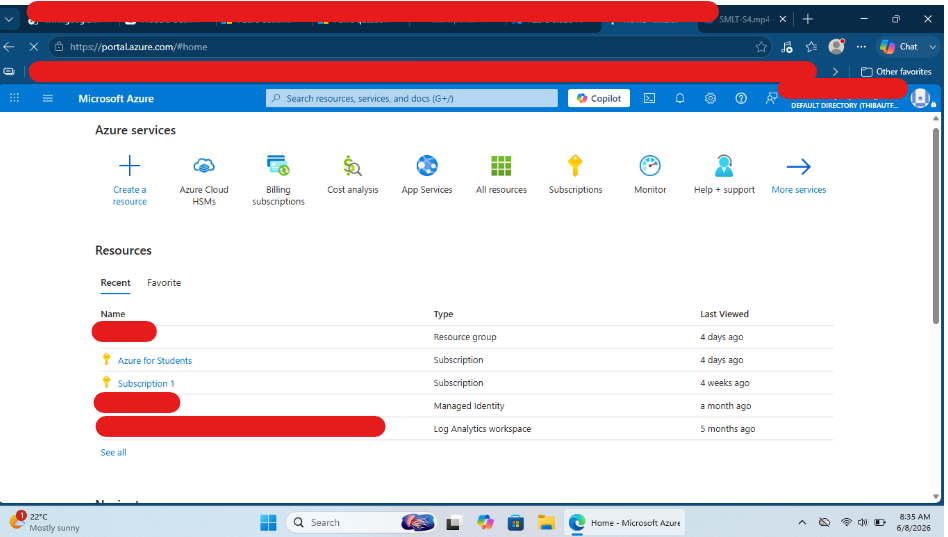This screenshot has width=948, height=537.
Task: Open the Subscription 1 link
Action: pyautogui.click(x=146, y=383)
